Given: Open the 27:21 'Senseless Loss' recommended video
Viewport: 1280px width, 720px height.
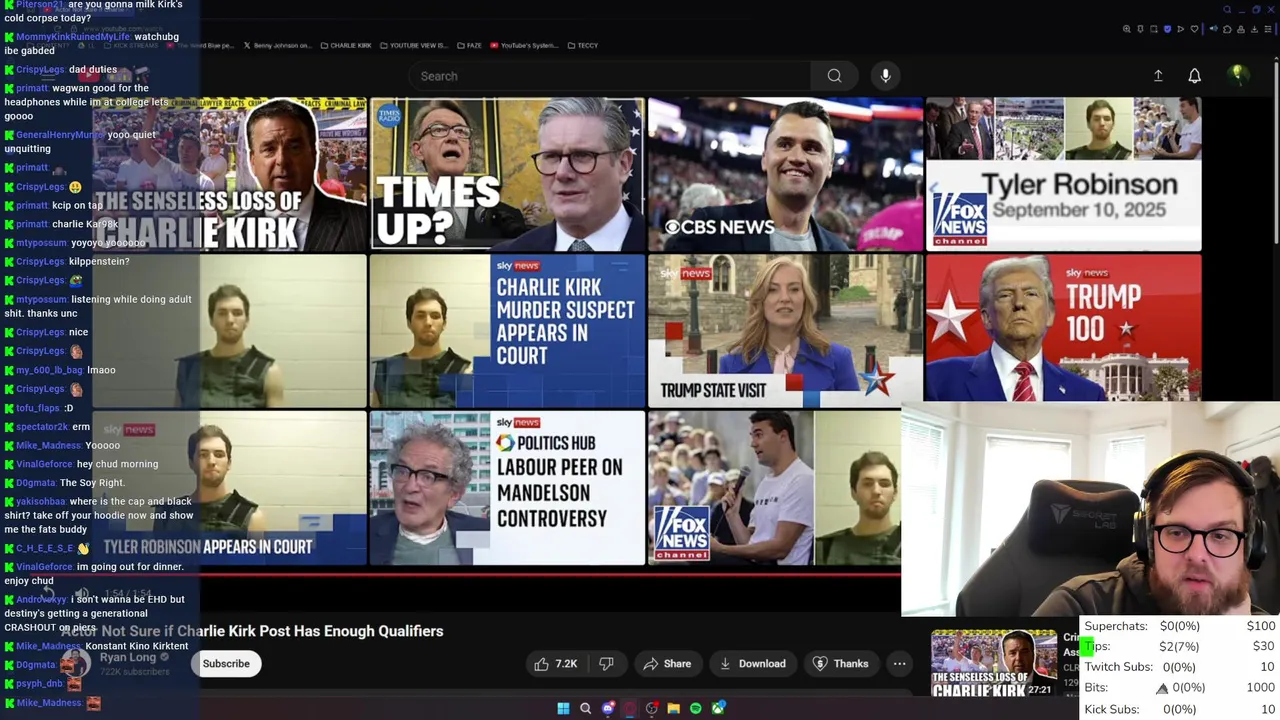Looking at the screenshot, I should point(993,663).
